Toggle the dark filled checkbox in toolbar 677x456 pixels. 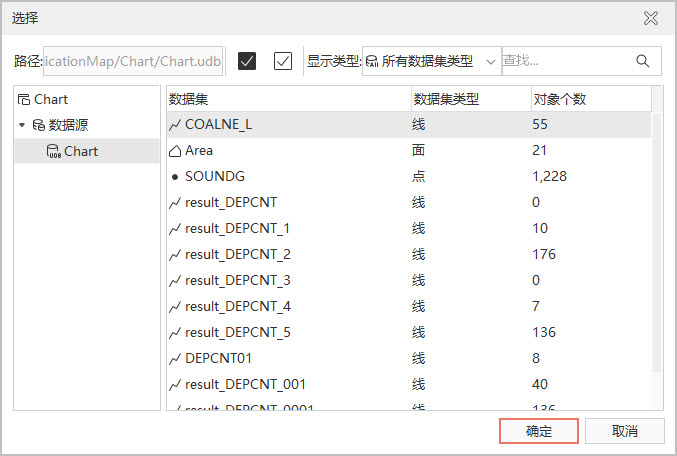(248, 61)
